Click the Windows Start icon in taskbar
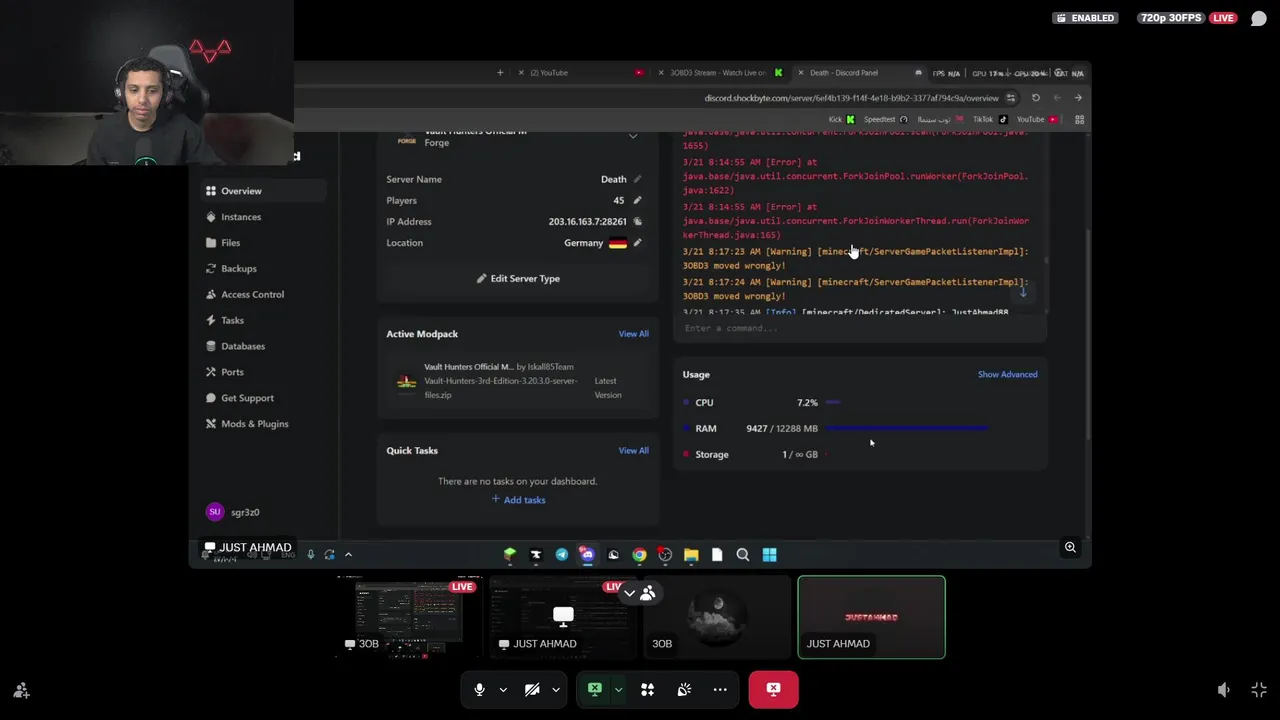1280x720 pixels. pos(769,555)
